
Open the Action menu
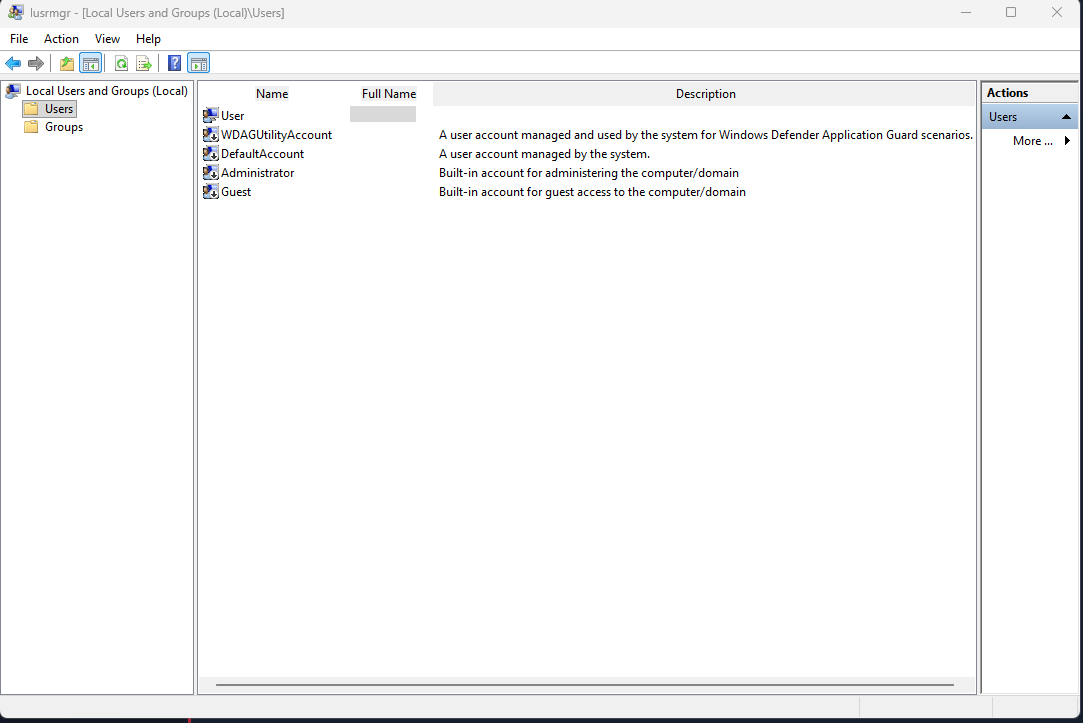pyautogui.click(x=61, y=39)
